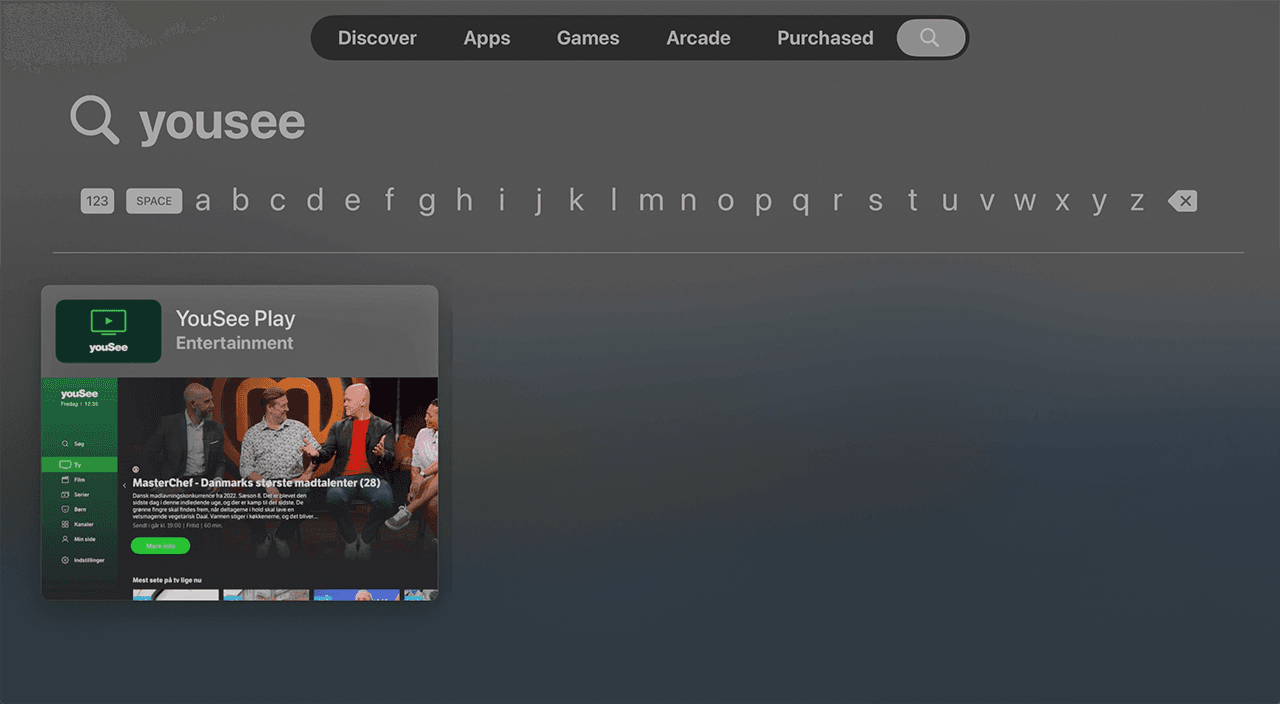Switch to the Discover tab
The image size is (1280, 704).
click(x=377, y=37)
